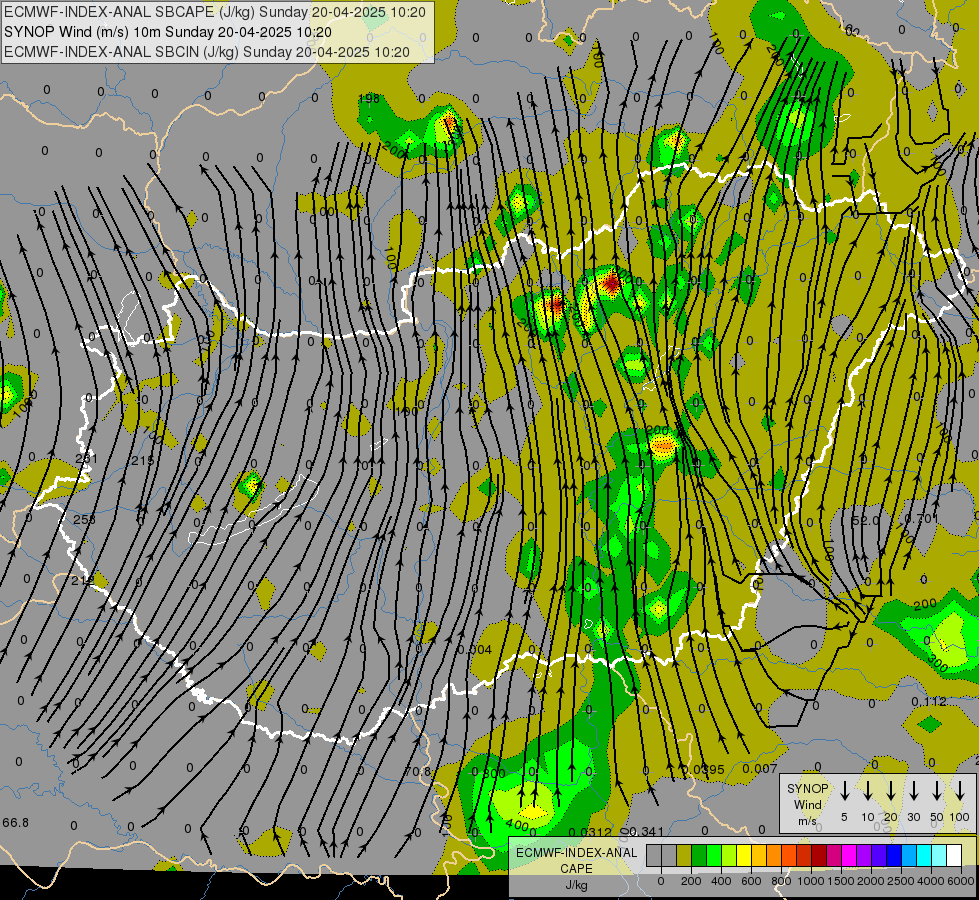Click the 0.112 value on the map
The height and width of the screenshot is (900, 979).
coord(929,702)
